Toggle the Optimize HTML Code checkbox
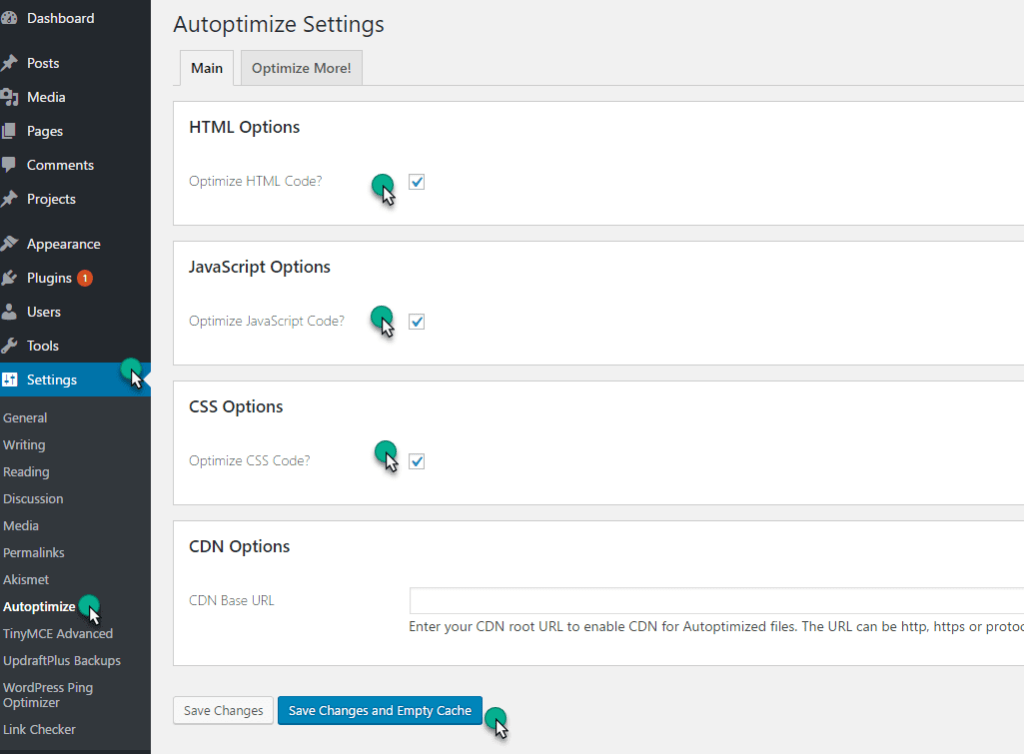Image resolution: width=1024 pixels, height=754 pixels. point(417,182)
